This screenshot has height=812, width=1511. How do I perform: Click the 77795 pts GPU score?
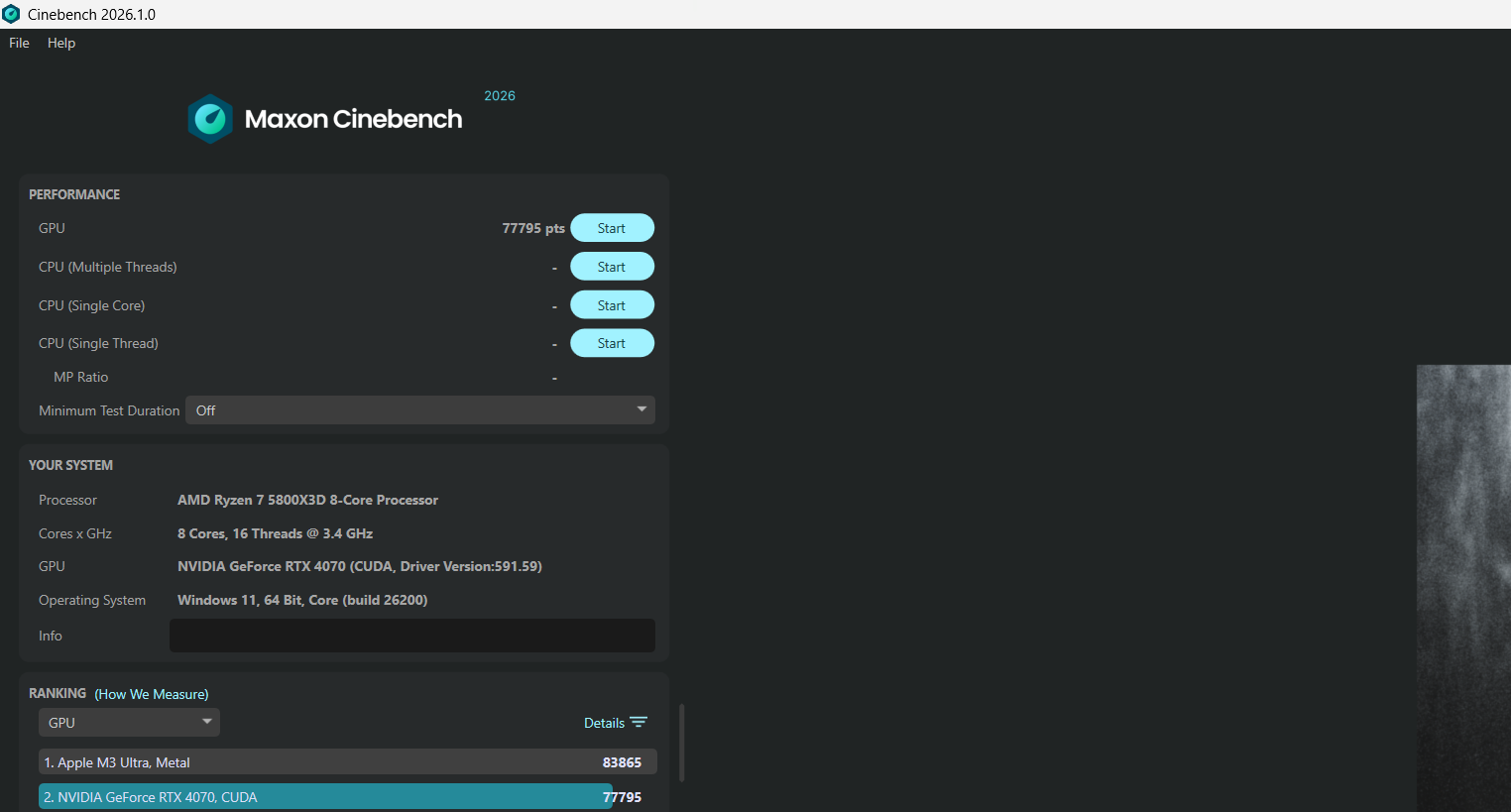pos(533,228)
